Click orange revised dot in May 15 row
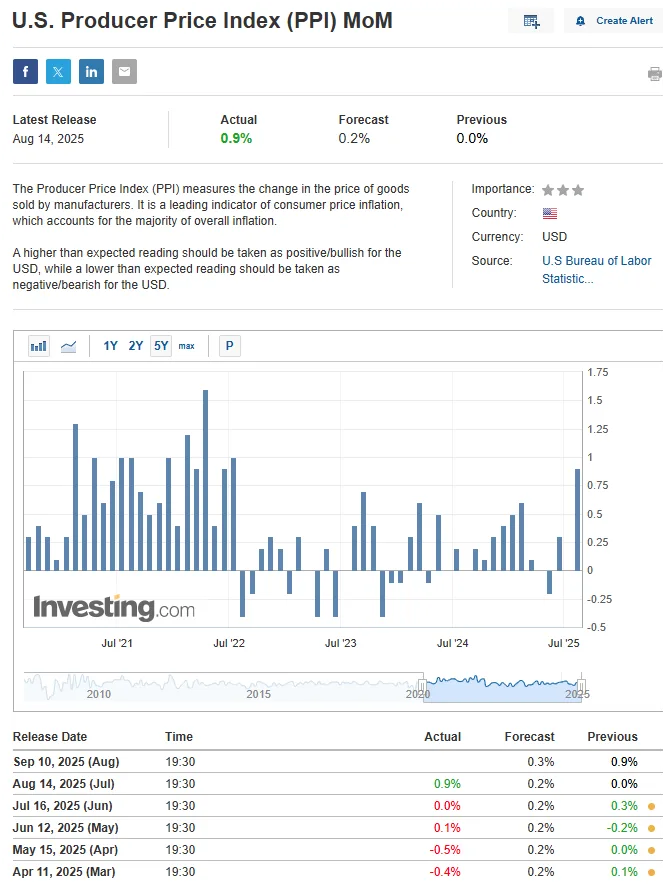Viewport: 665px width, 892px height. click(651, 850)
